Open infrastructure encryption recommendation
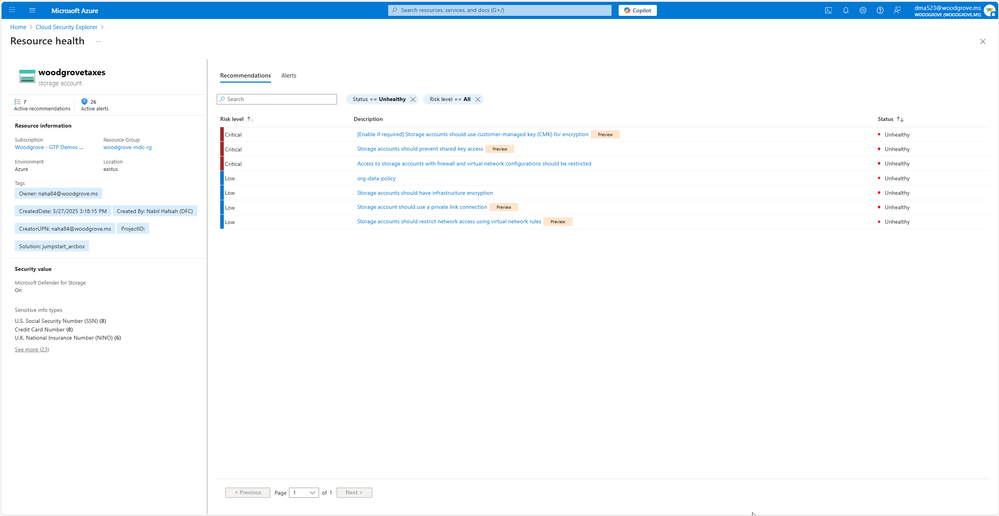 (425, 192)
